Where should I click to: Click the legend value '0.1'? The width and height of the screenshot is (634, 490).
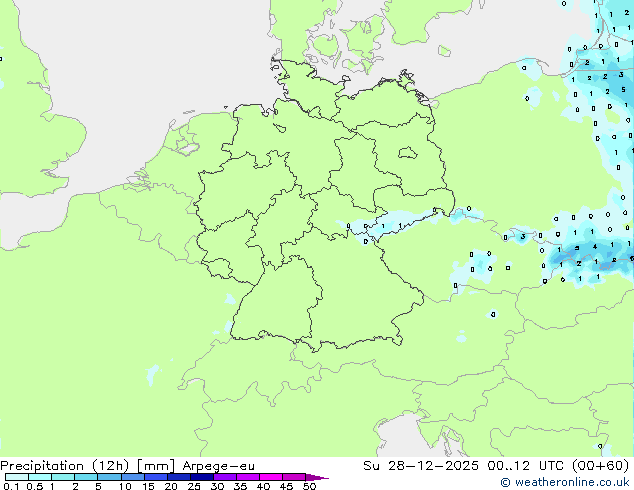pyautogui.click(x=11, y=486)
